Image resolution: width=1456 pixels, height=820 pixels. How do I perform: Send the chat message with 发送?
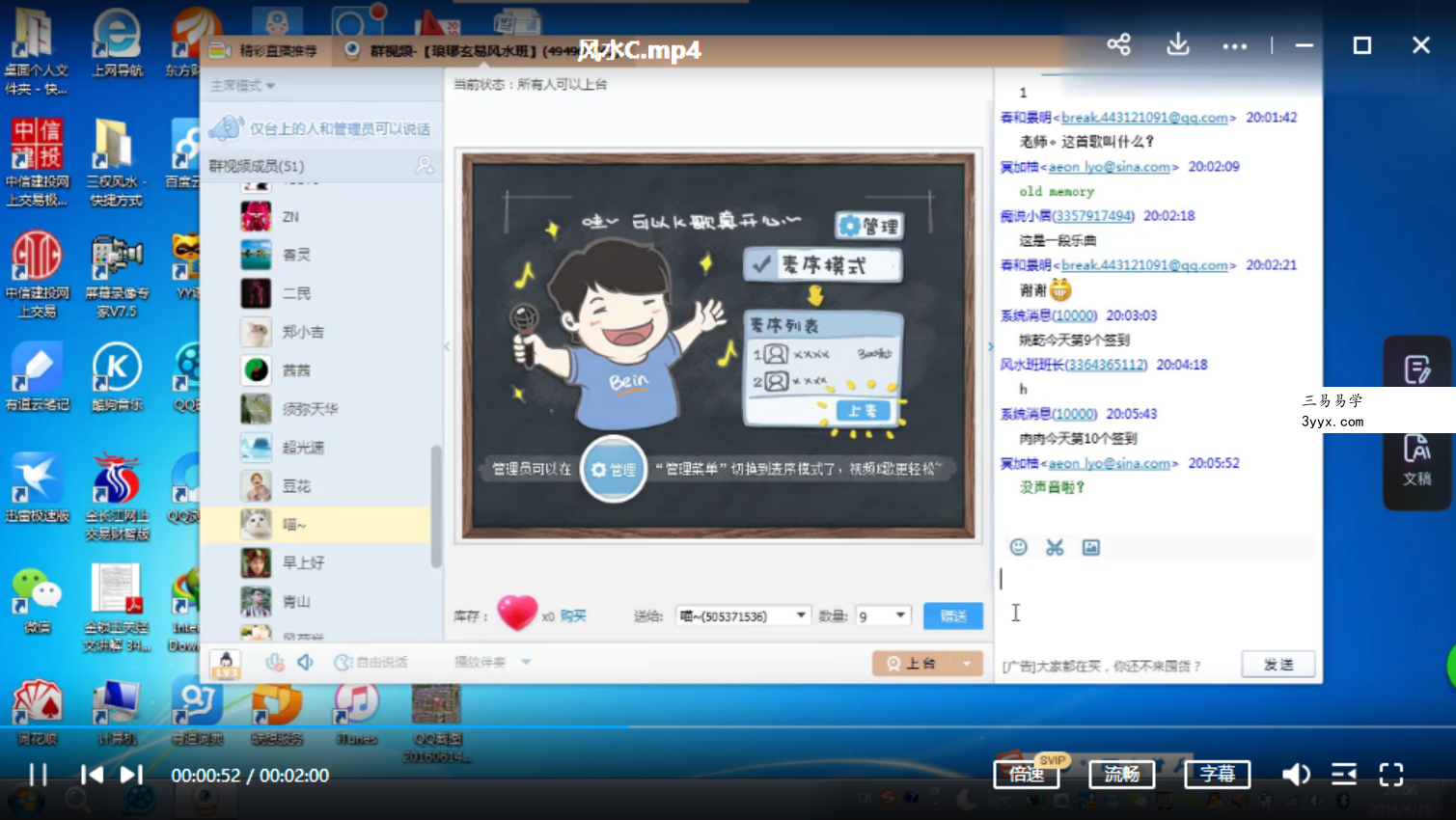click(1278, 664)
